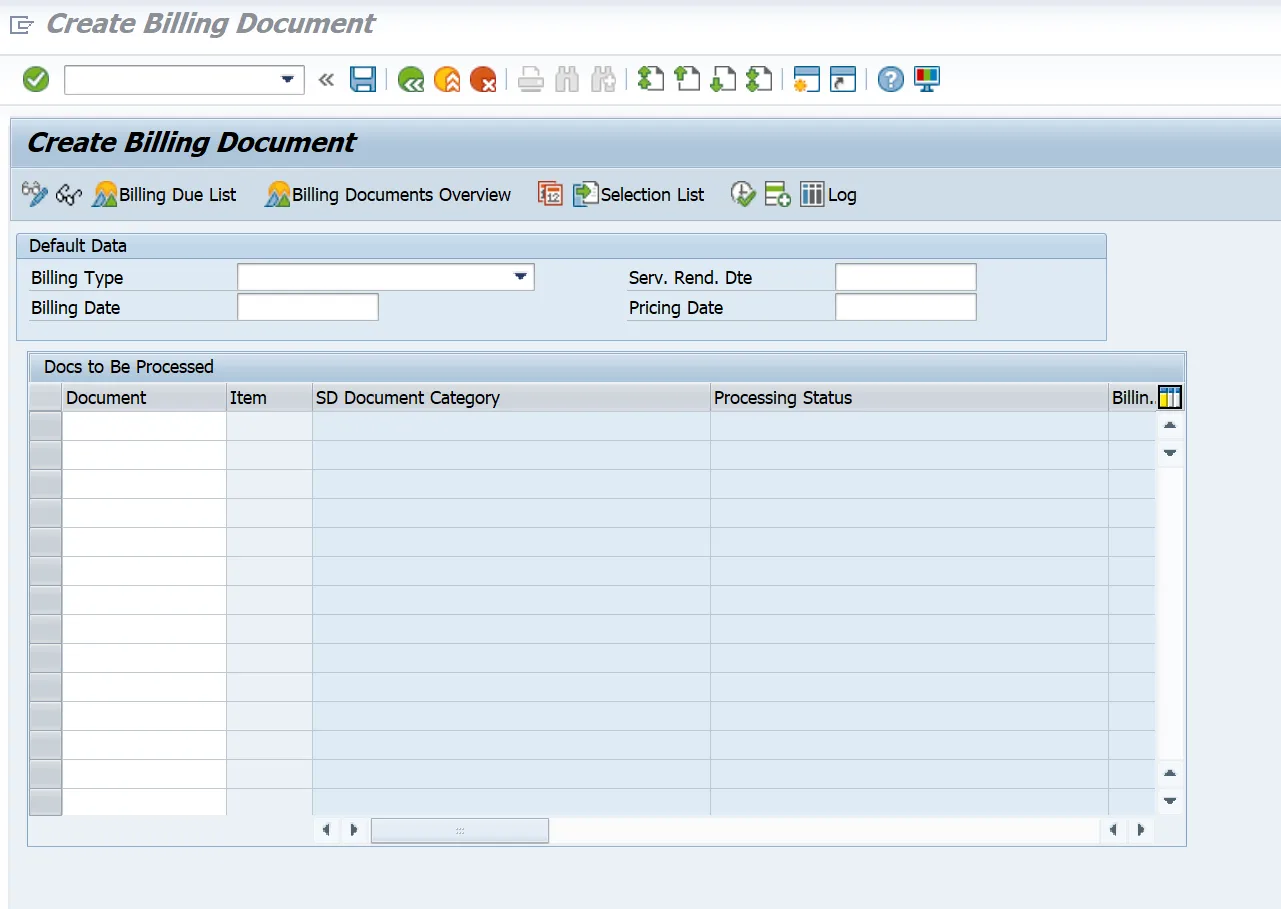The height and width of the screenshot is (909, 1281).
Task: Click the horizontal scrollbar thumb under table
Action: pyautogui.click(x=460, y=831)
